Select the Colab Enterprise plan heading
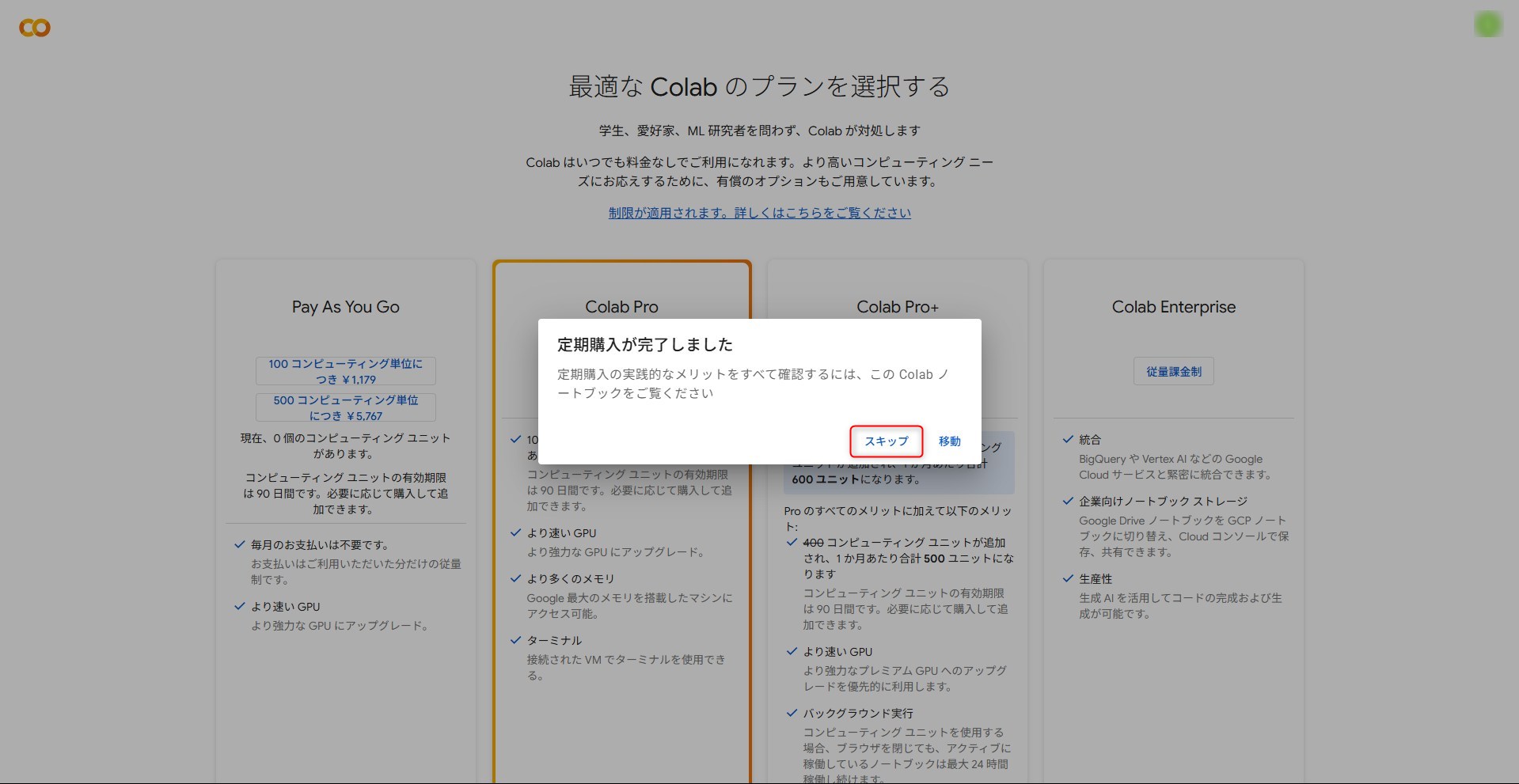 1173,307
